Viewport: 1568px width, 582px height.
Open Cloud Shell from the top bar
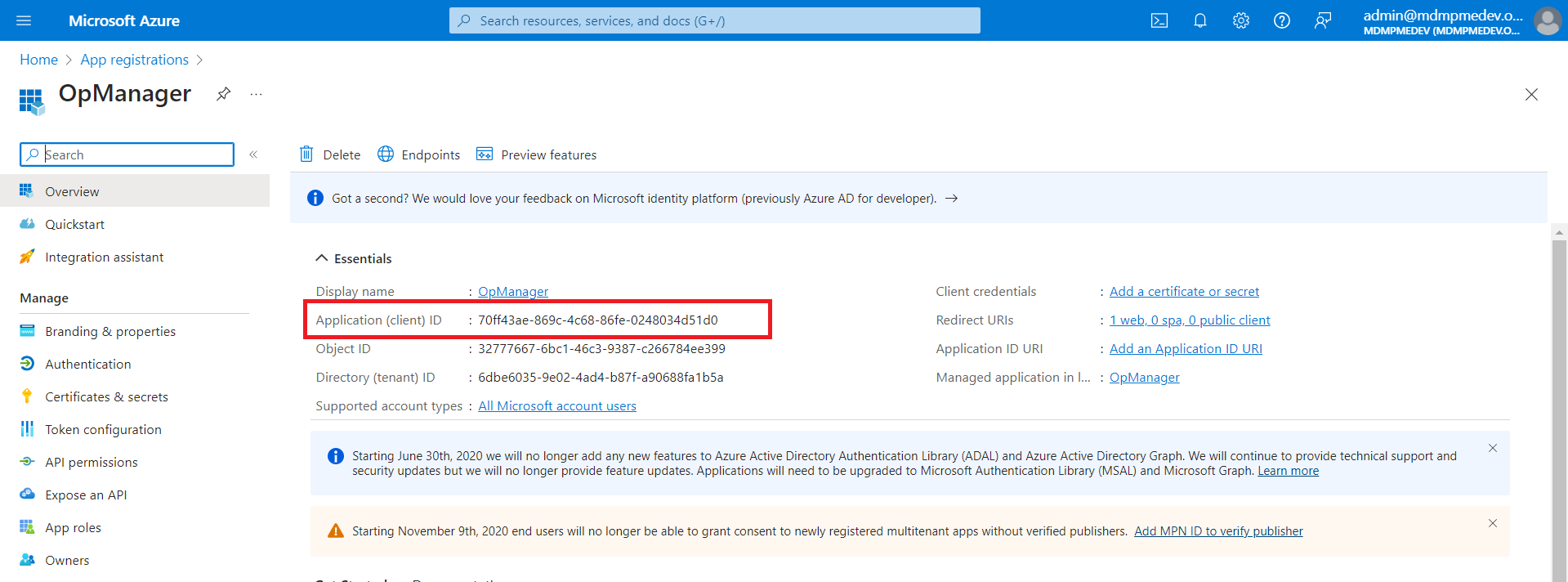(x=1159, y=20)
